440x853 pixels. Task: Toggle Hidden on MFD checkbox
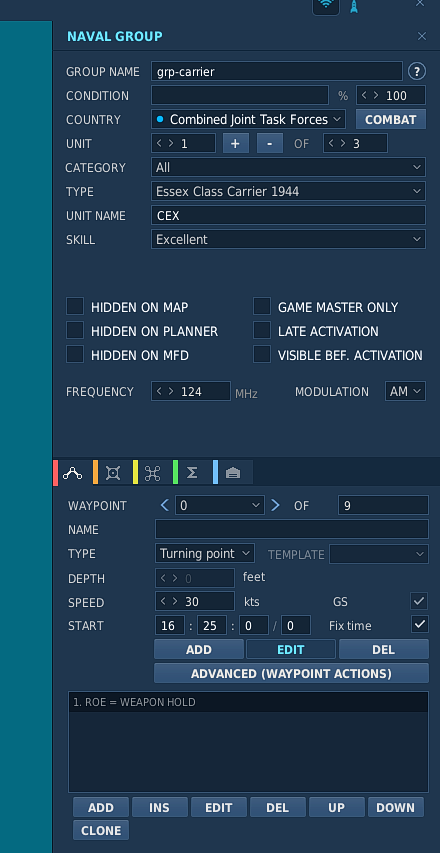(x=75, y=354)
